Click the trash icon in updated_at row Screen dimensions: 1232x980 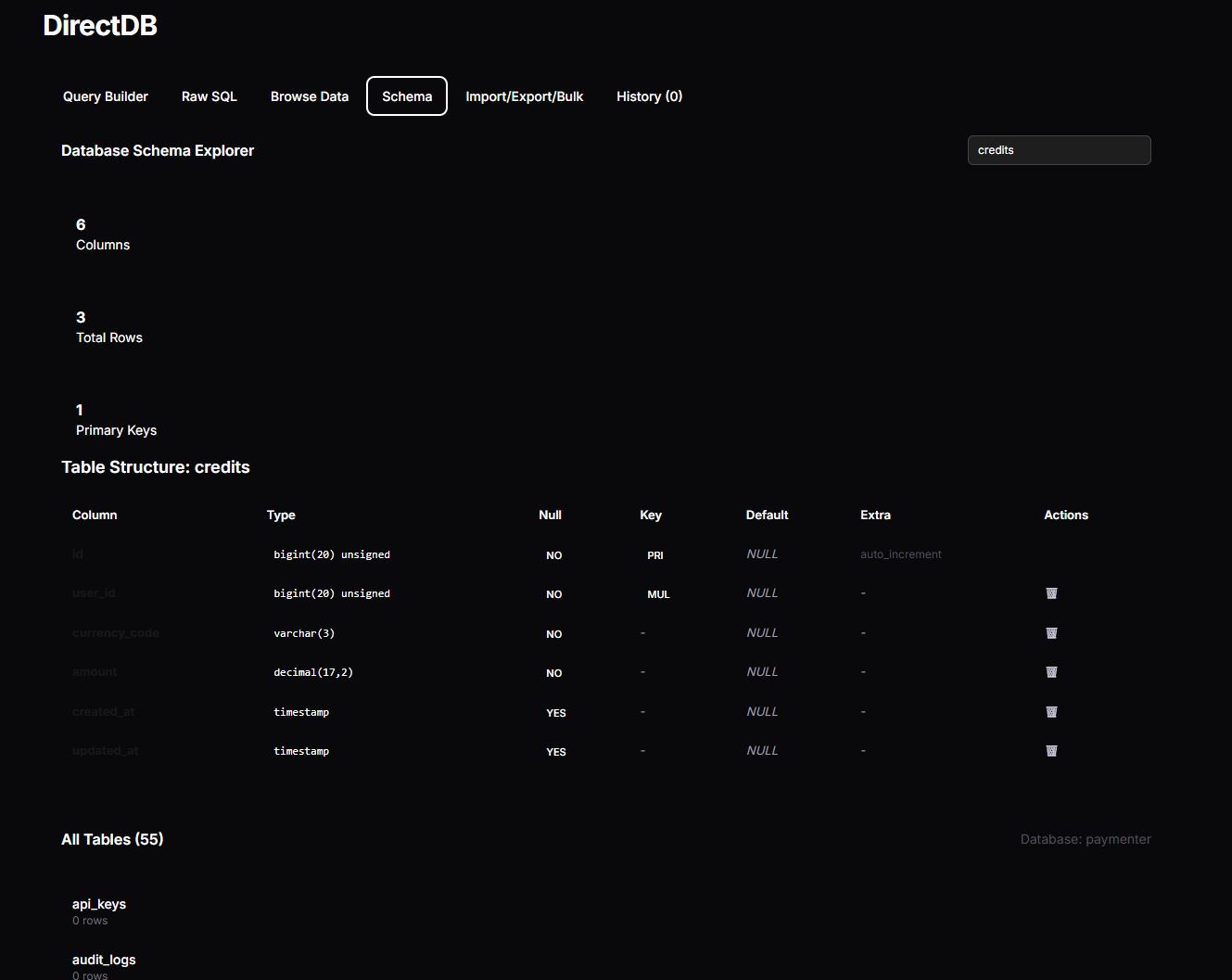pyautogui.click(x=1051, y=751)
